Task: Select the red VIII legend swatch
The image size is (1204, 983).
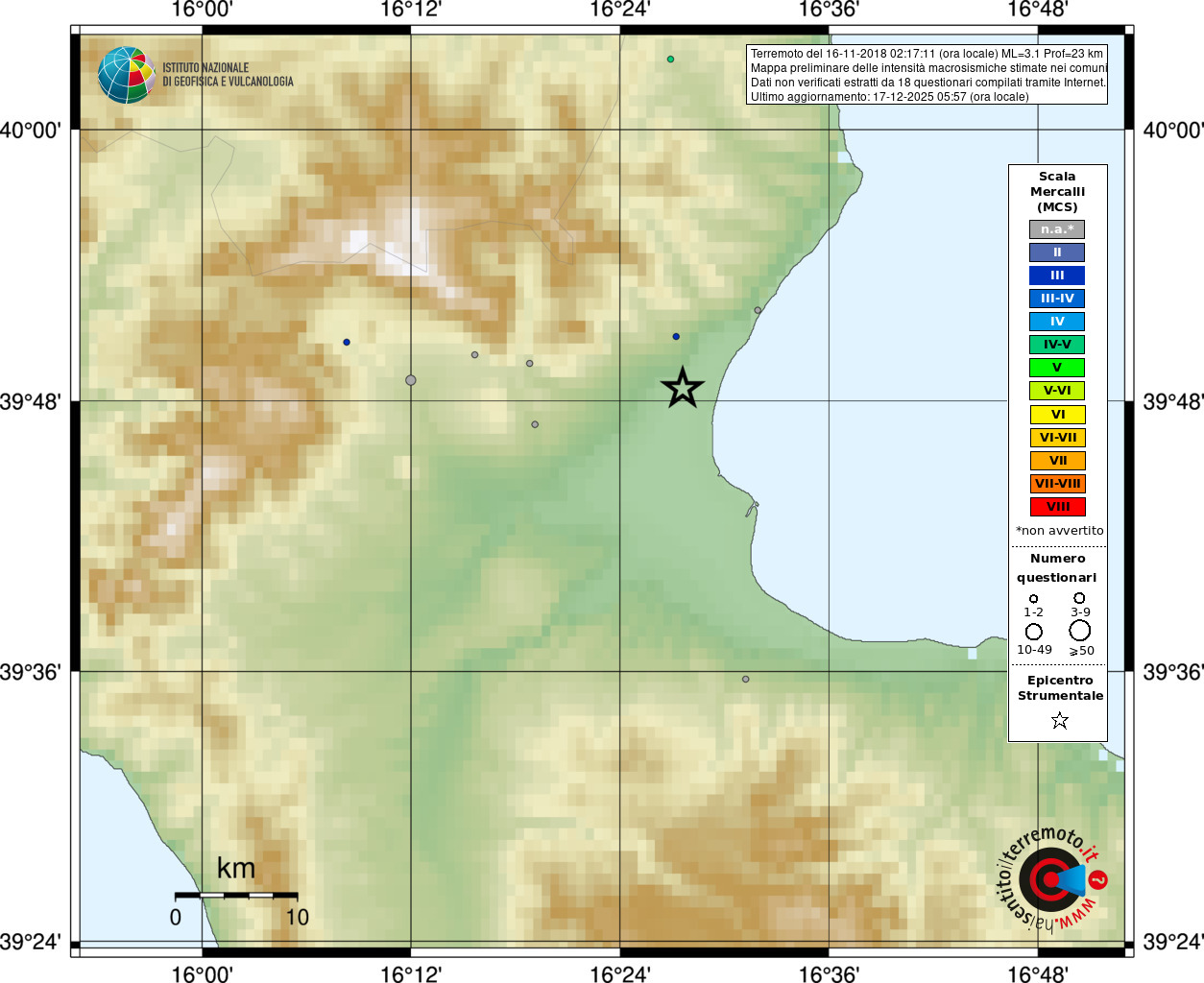Action: (x=1057, y=507)
